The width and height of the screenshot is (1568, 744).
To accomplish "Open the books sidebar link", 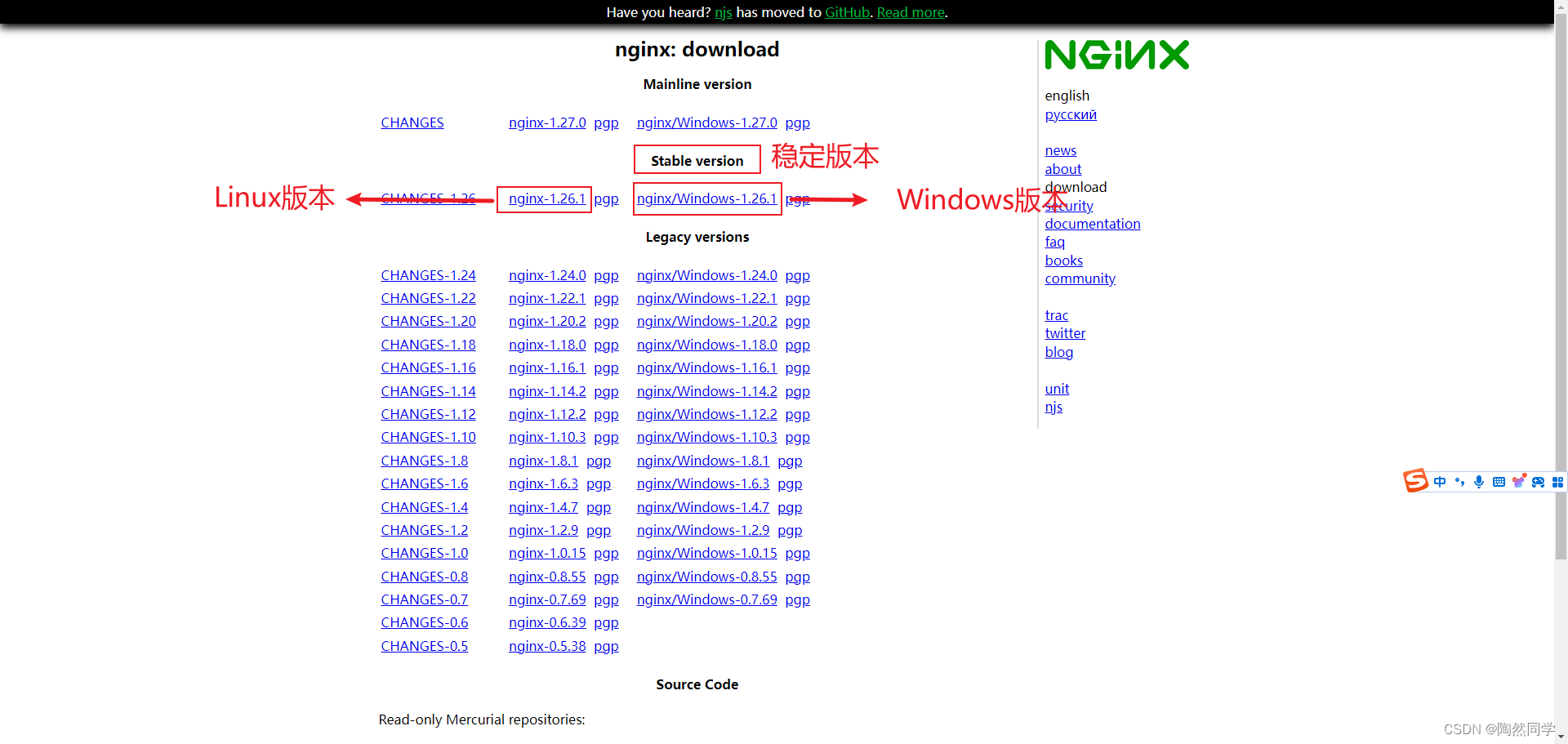I will pyautogui.click(x=1063, y=261).
